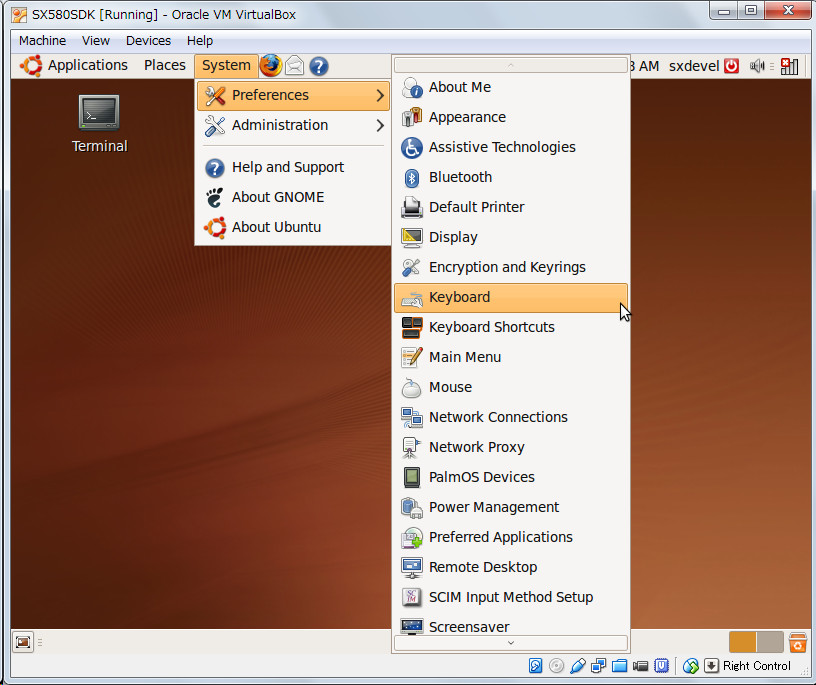Open the Terminal desktop icon
Image resolution: width=816 pixels, height=685 pixels.
pos(99,123)
